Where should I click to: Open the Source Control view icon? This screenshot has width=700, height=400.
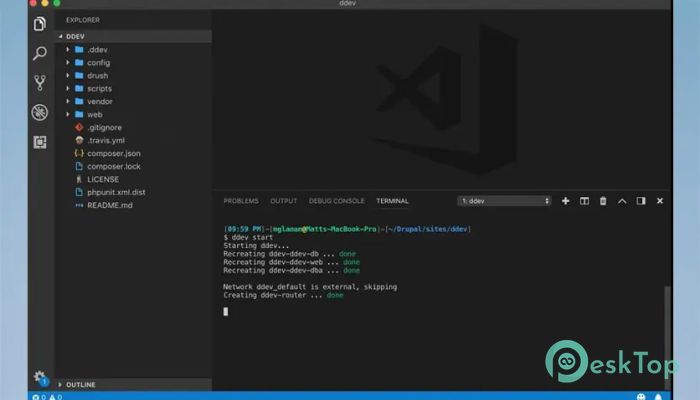(x=40, y=83)
